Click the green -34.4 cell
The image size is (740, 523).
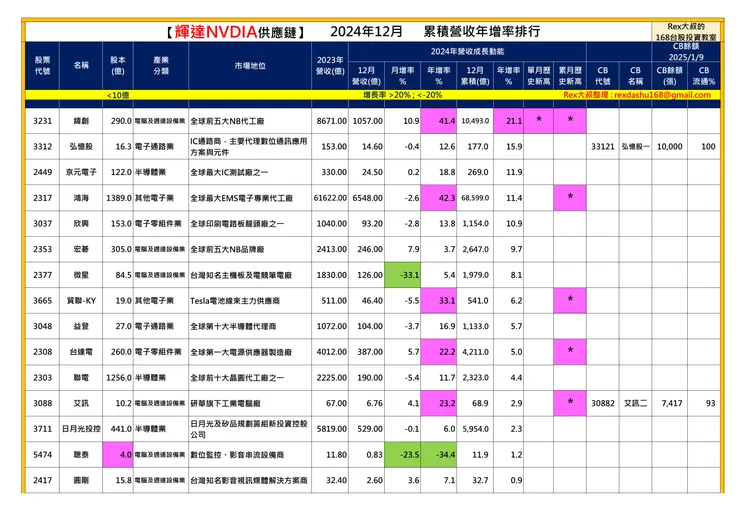pos(438,455)
